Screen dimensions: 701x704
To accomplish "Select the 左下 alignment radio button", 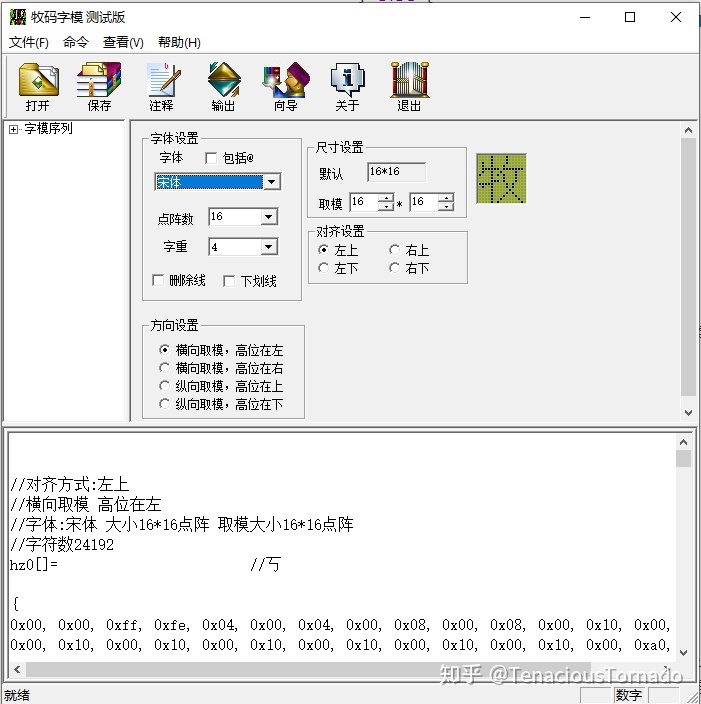I will 323,268.
